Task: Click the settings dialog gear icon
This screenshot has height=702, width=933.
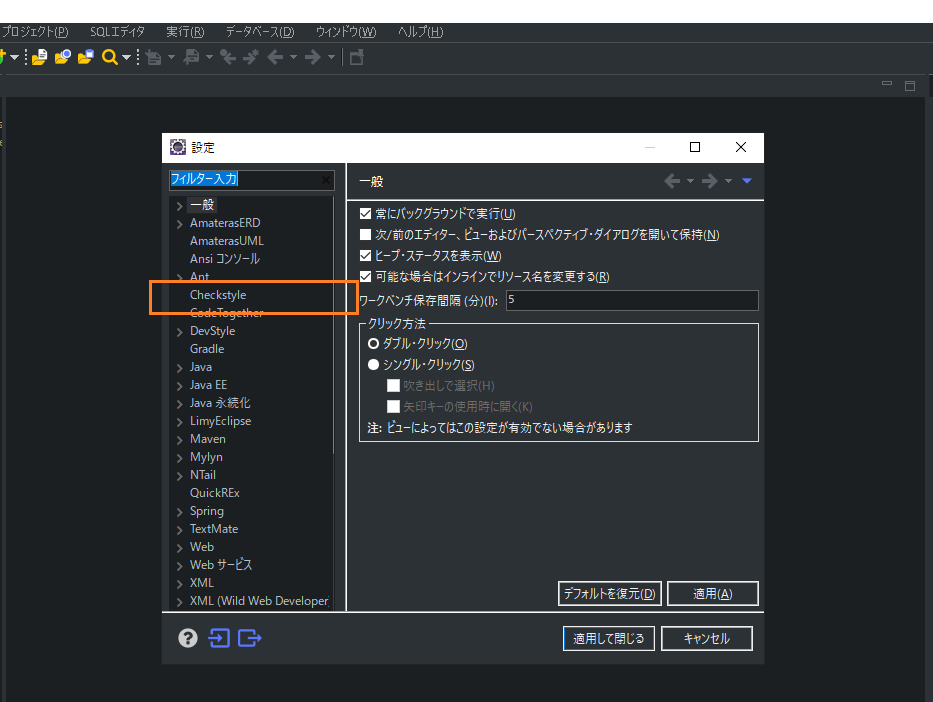Action: click(178, 147)
